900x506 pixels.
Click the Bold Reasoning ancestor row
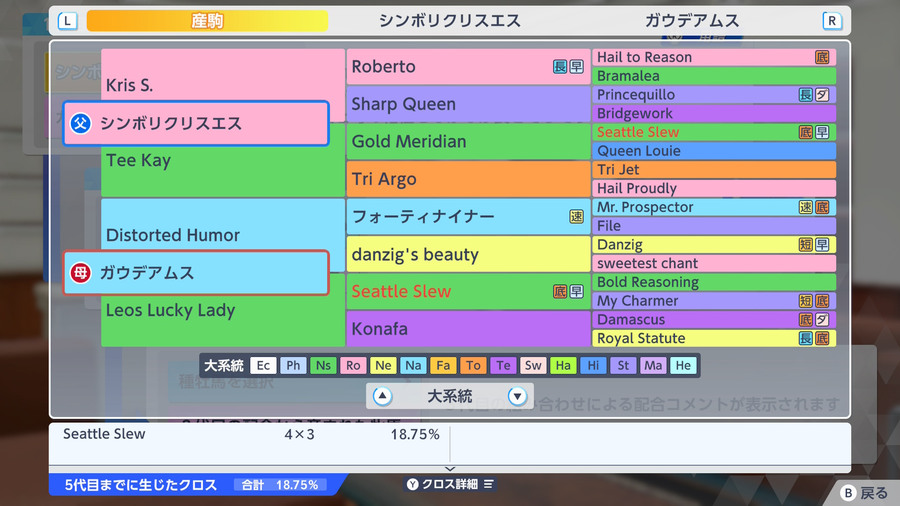tap(714, 282)
